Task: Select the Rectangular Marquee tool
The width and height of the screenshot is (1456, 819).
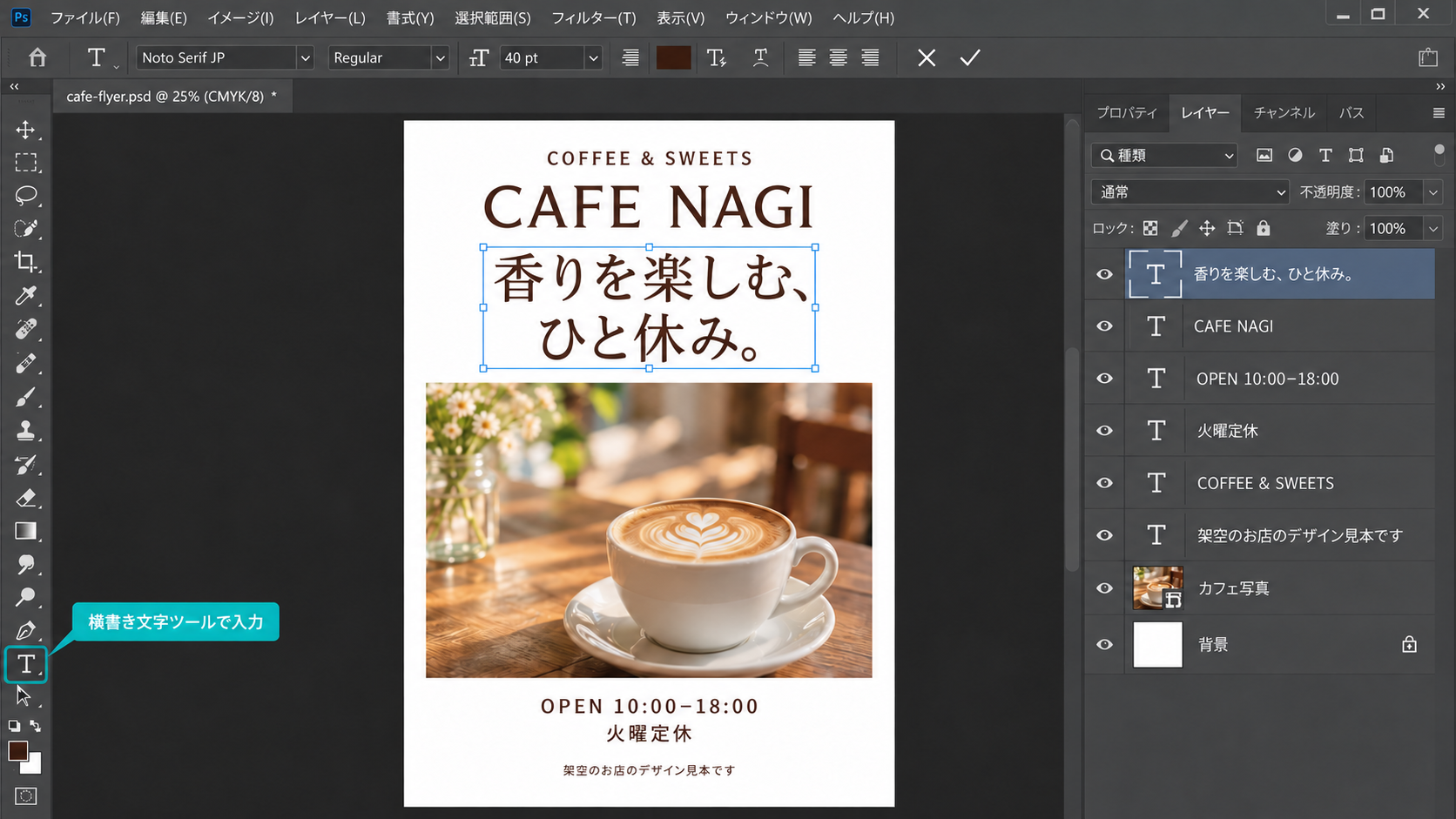Action: click(x=25, y=163)
